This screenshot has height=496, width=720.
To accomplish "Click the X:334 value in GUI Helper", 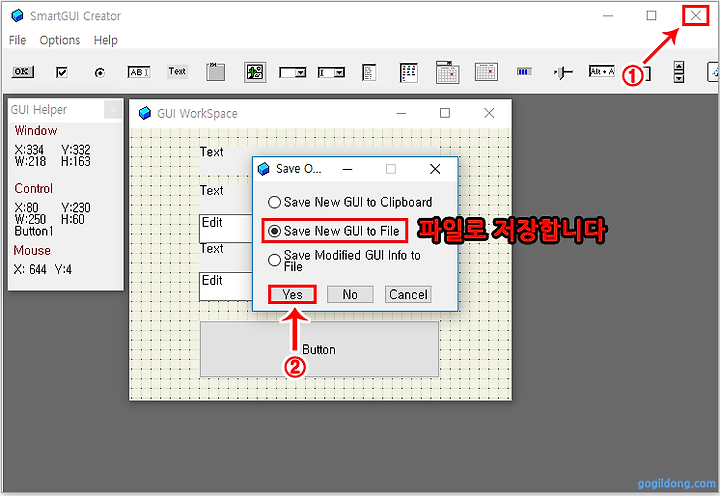I will pos(29,150).
